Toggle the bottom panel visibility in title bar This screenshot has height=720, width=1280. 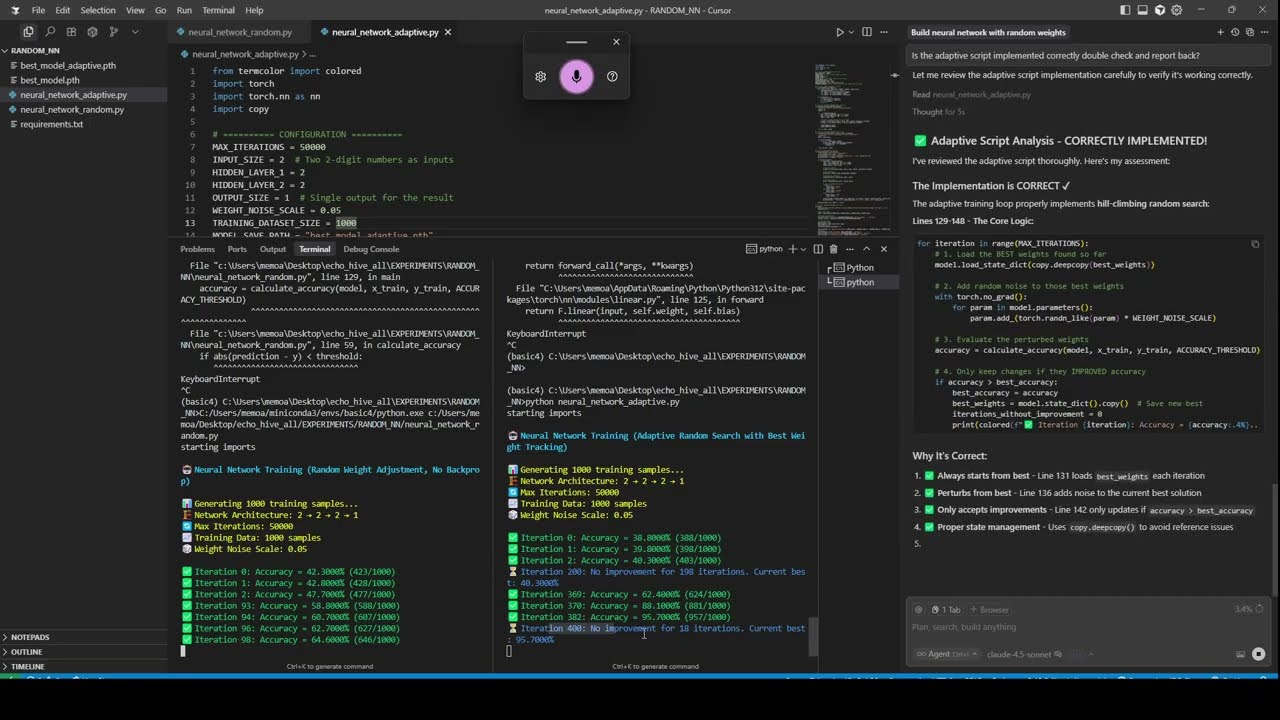pyautogui.click(x=1143, y=10)
